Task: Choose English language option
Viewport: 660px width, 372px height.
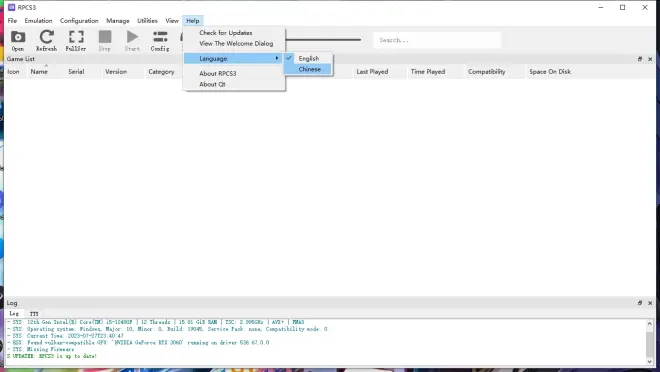Action: pos(308,58)
